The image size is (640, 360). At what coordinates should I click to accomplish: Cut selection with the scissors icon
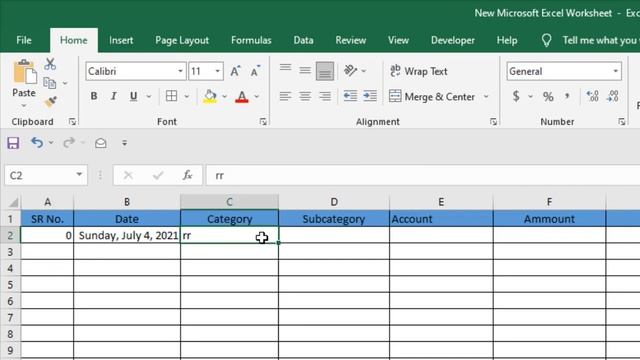(50, 64)
